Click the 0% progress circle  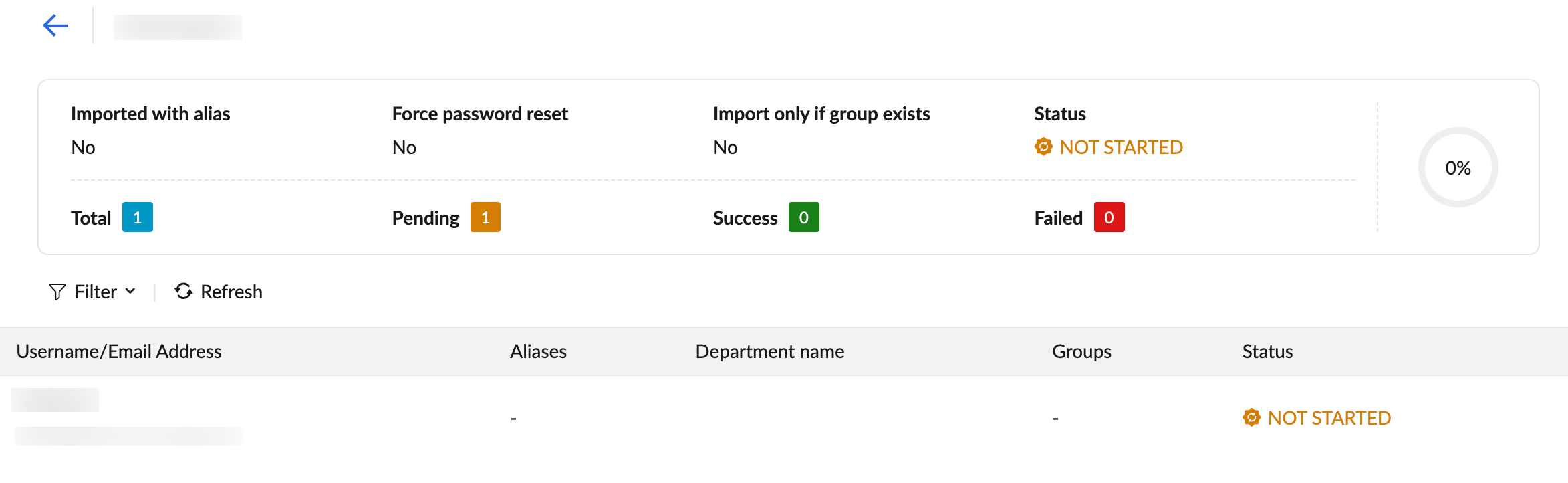tap(1458, 167)
